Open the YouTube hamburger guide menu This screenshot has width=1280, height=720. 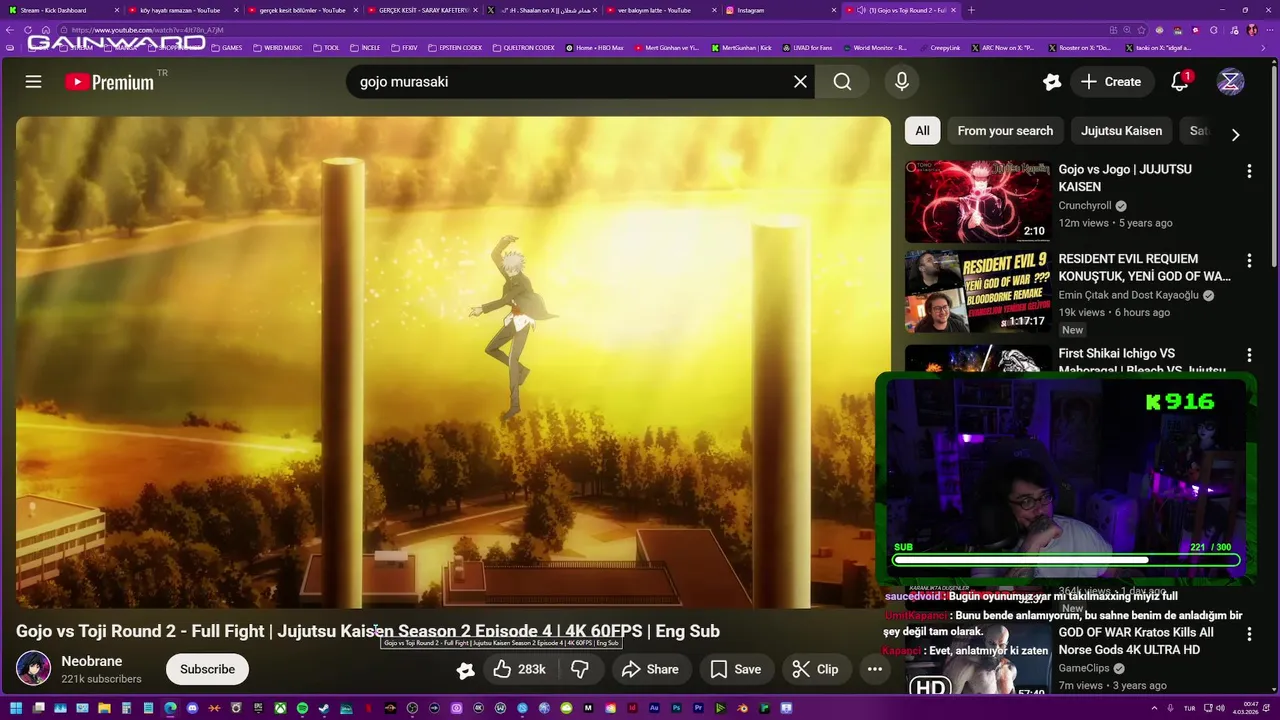(33, 82)
